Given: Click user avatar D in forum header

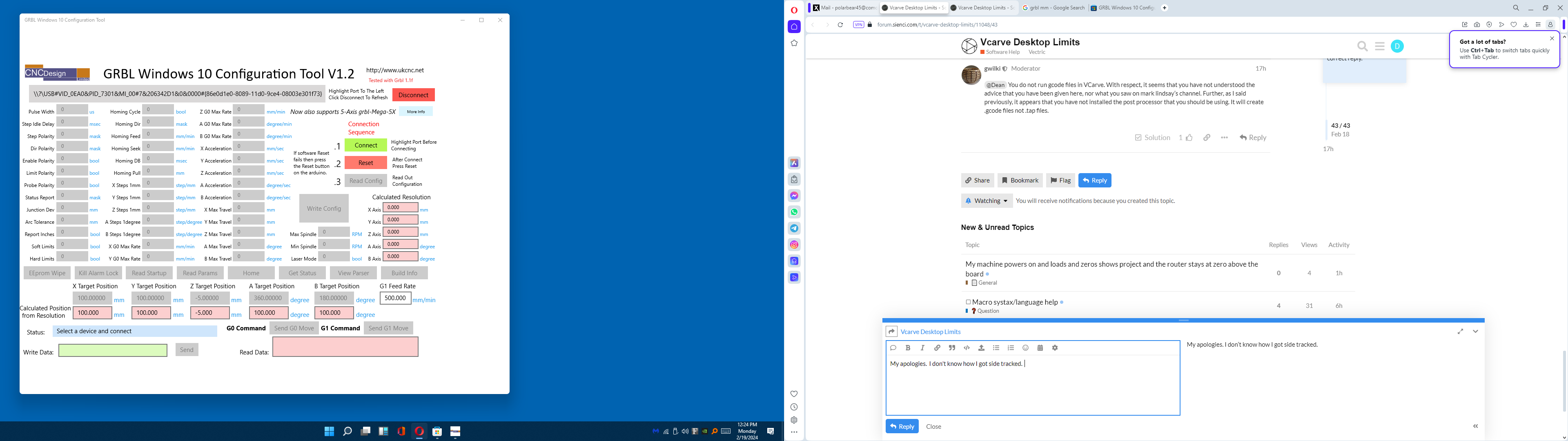Looking at the screenshot, I should pyautogui.click(x=1398, y=46).
